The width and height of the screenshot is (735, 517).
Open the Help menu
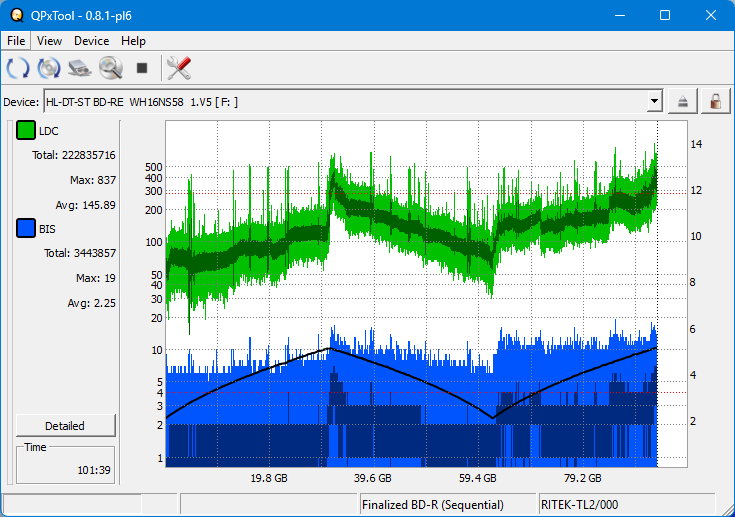pyautogui.click(x=133, y=41)
